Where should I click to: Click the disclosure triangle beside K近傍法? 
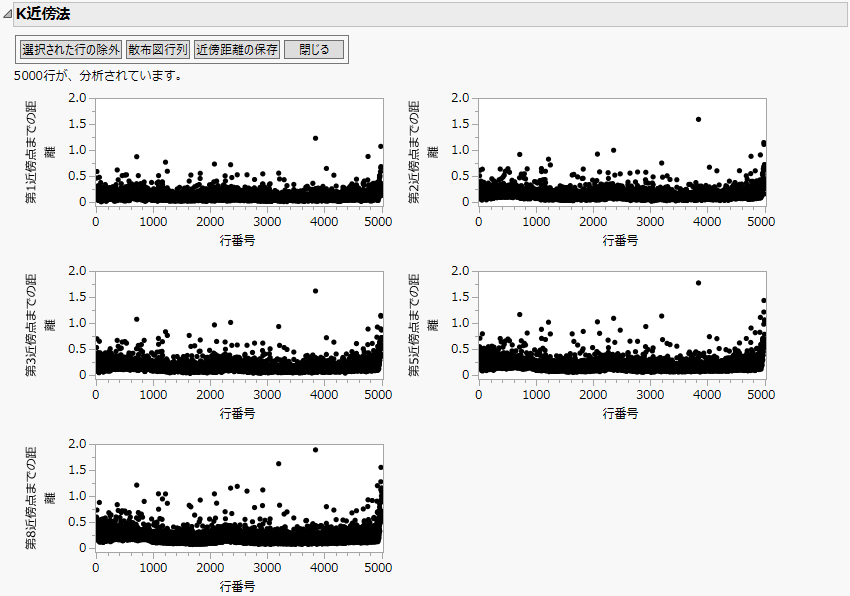click(x=10, y=13)
